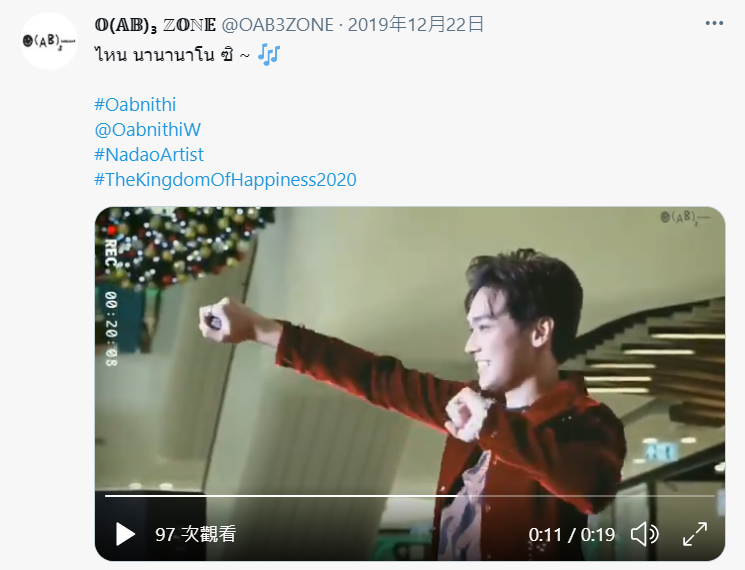Open the @OabnithiW mention link
745x570 pixels.
pos(148,130)
